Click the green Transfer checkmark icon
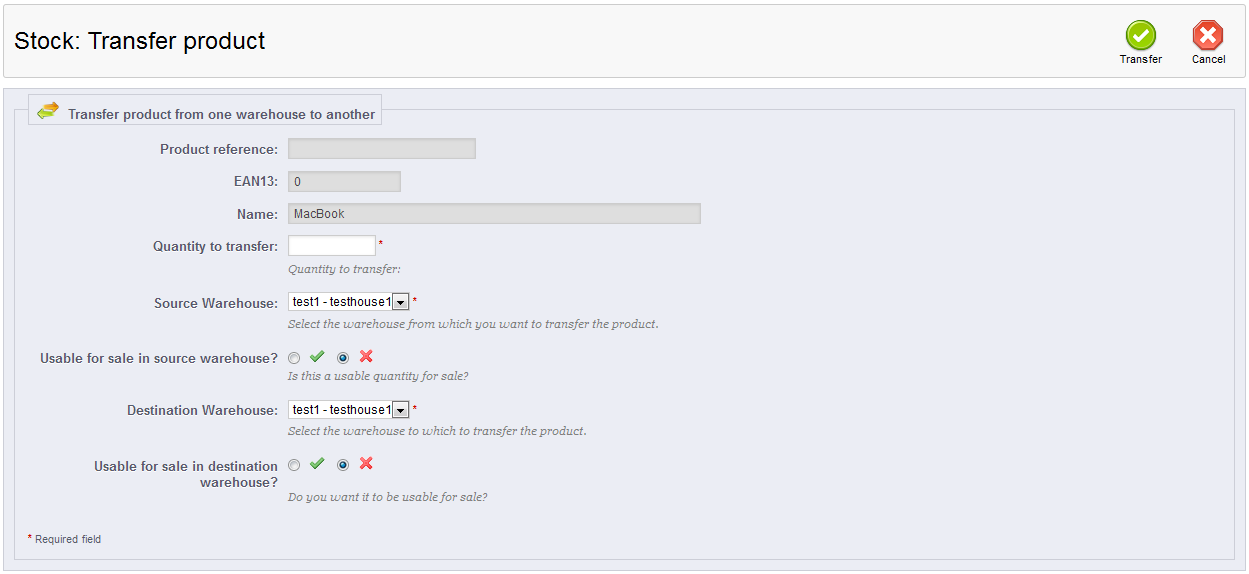Screen dimensions: 1249x574 click(1140, 35)
